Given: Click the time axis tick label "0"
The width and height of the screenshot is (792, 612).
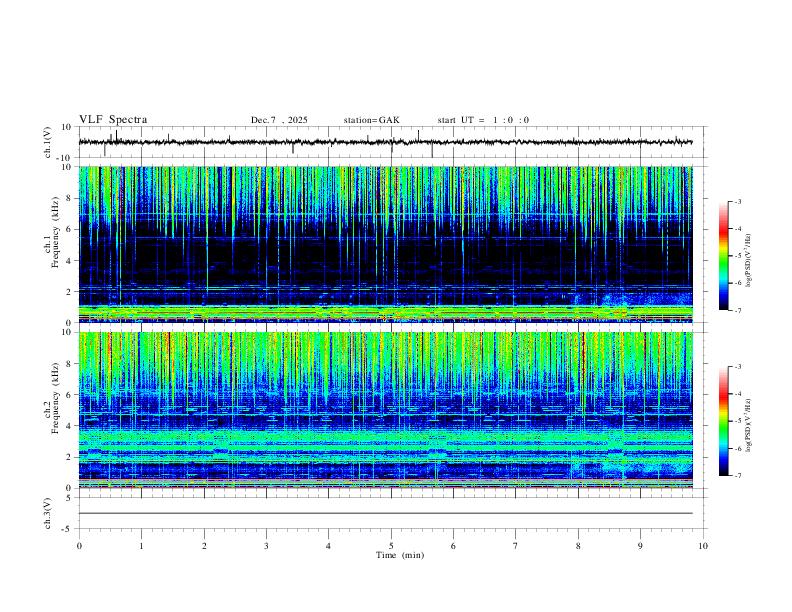Looking at the screenshot, I should [79, 546].
